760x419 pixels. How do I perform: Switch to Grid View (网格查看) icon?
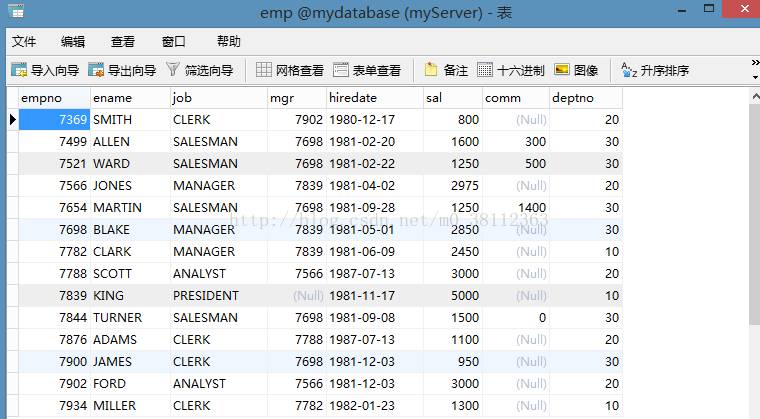pyautogui.click(x=264, y=70)
